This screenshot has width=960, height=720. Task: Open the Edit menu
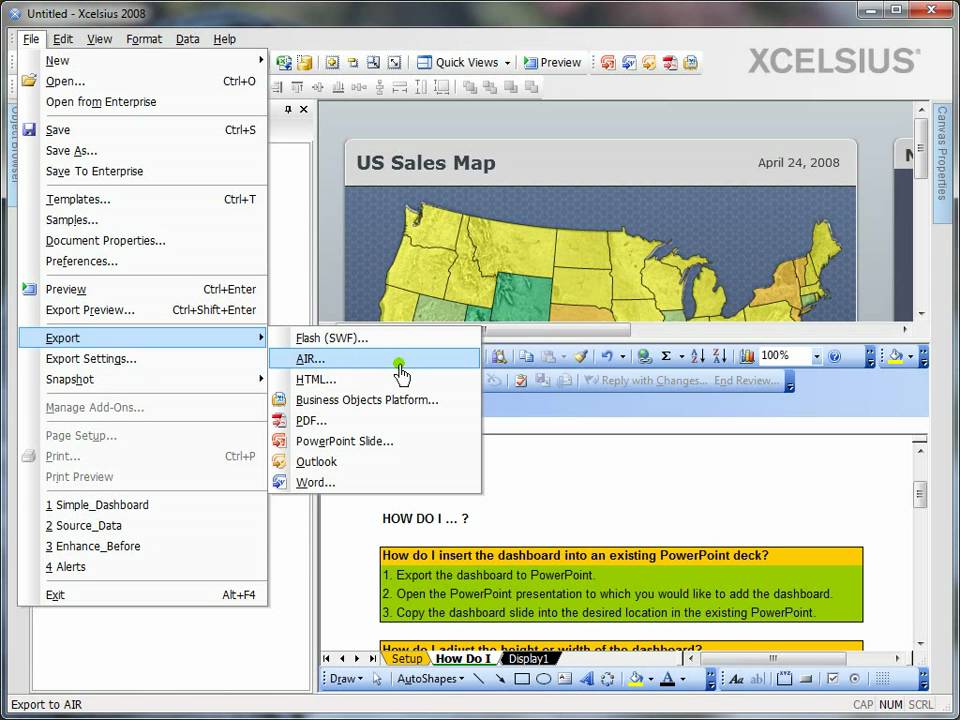click(x=62, y=39)
